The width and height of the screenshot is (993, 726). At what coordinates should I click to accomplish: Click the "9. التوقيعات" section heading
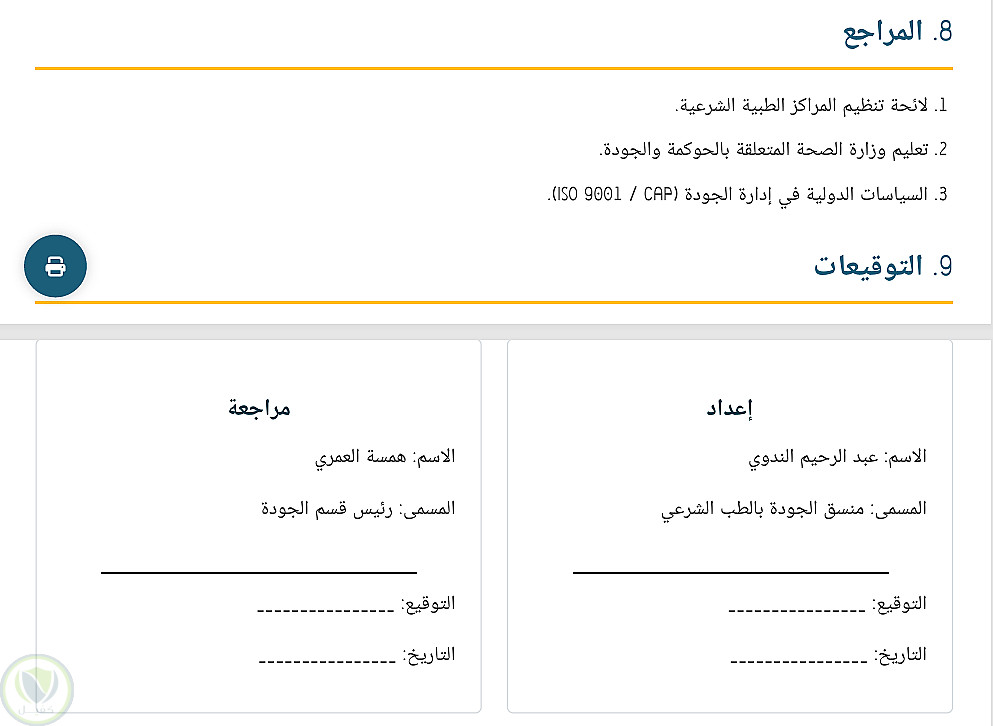[x=883, y=267]
